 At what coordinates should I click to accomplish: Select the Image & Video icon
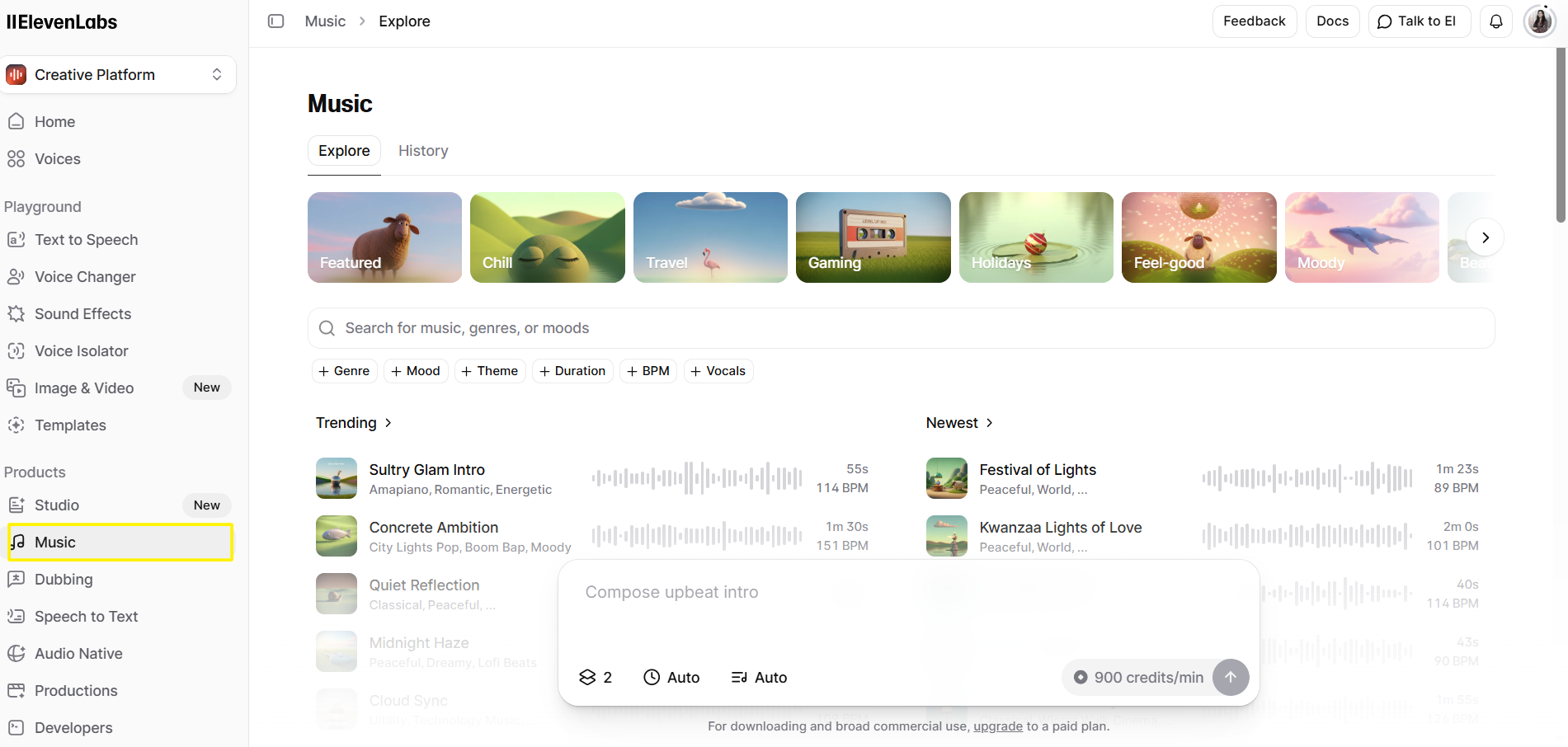pyautogui.click(x=17, y=388)
